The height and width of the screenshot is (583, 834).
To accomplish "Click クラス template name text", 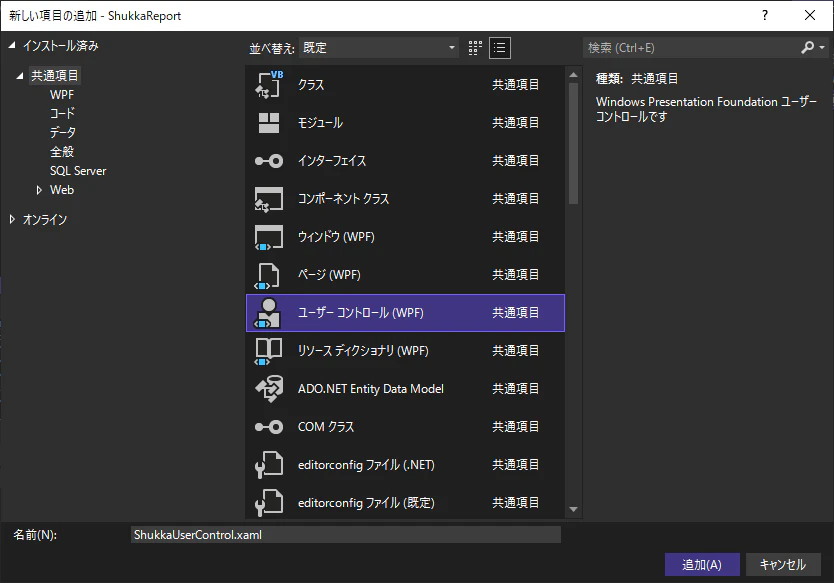I will (311, 85).
